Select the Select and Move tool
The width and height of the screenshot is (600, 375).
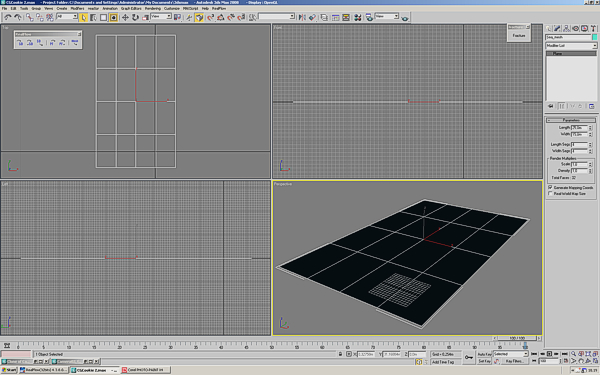point(125,17)
